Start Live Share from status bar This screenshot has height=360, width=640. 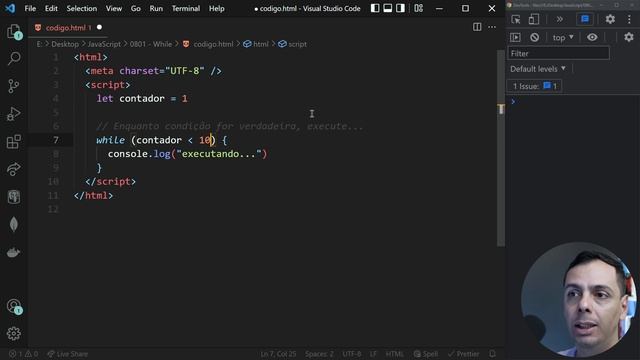click(67, 354)
